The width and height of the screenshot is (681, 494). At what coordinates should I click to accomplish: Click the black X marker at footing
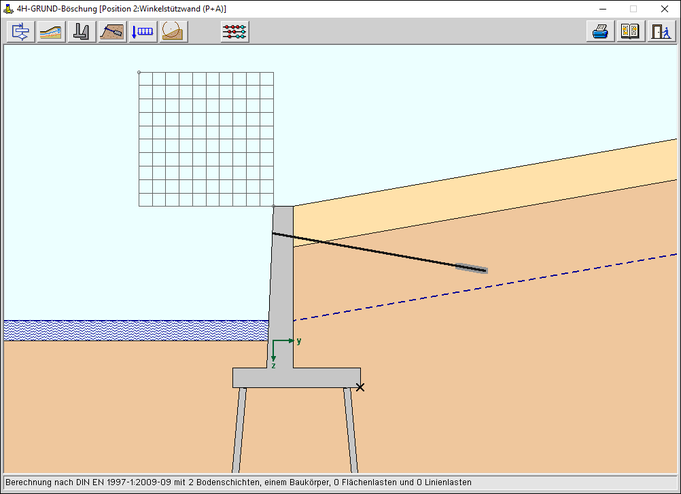[x=360, y=387]
